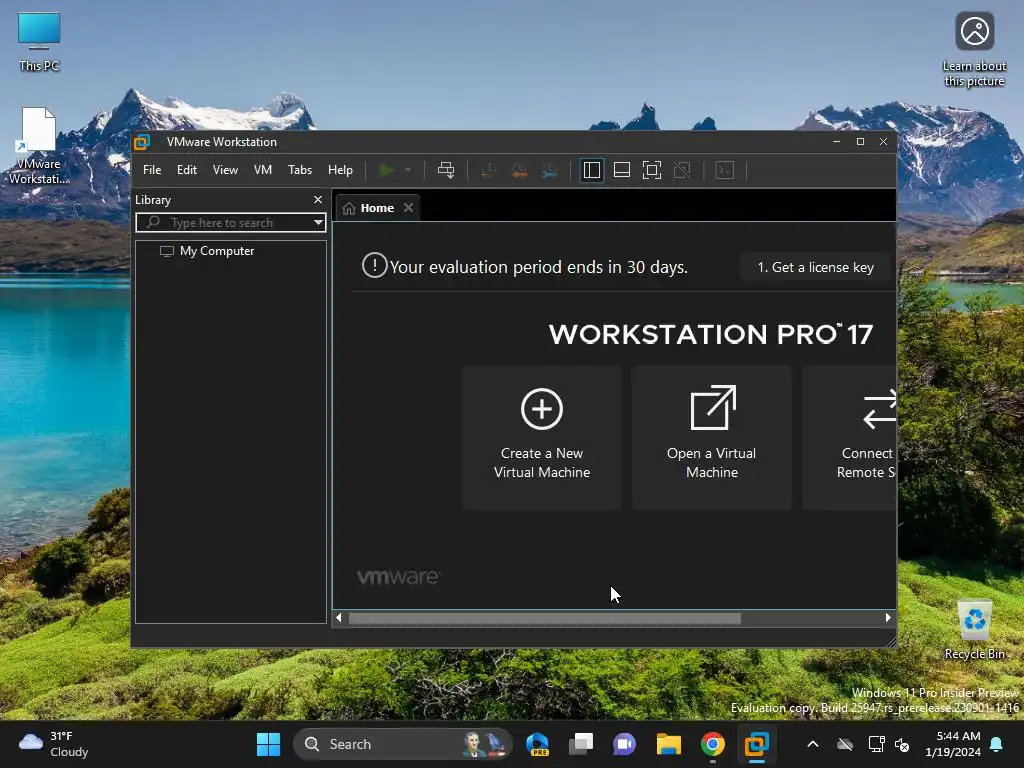Open the Windows Start menu
Image resolution: width=1024 pixels, height=768 pixels.
click(268, 744)
